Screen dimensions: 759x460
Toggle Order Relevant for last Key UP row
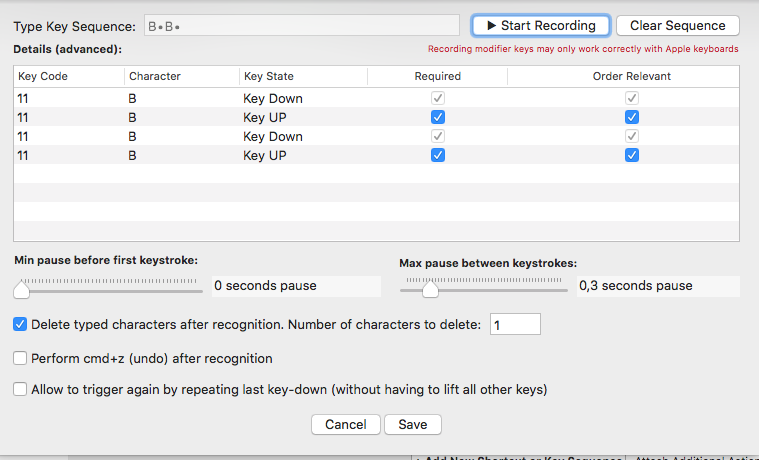click(631, 155)
